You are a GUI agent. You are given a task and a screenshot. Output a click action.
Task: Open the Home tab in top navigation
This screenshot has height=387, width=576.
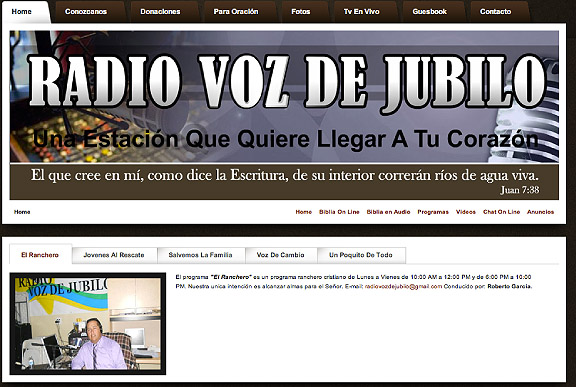tap(26, 12)
